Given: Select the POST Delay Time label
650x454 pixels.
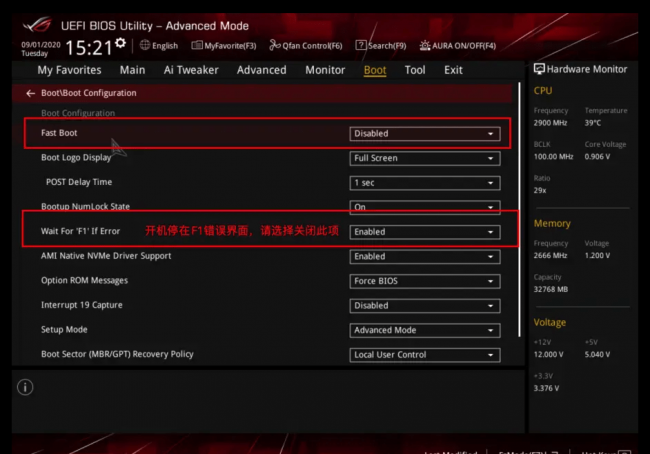Looking at the screenshot, I should click(x=79, y=182).
